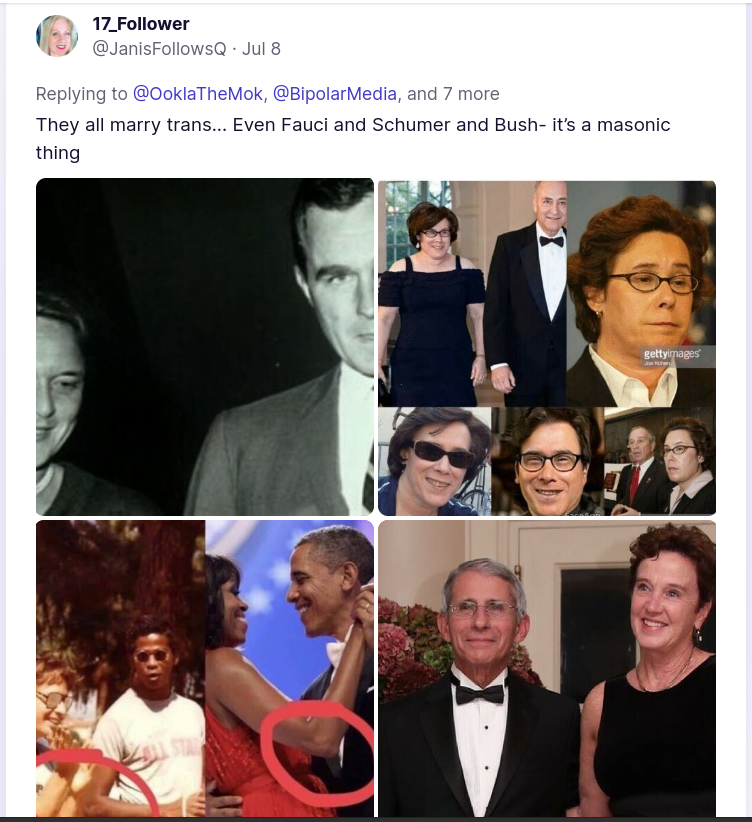Visit the @OoklaTheMok mention

coord(198,94)
